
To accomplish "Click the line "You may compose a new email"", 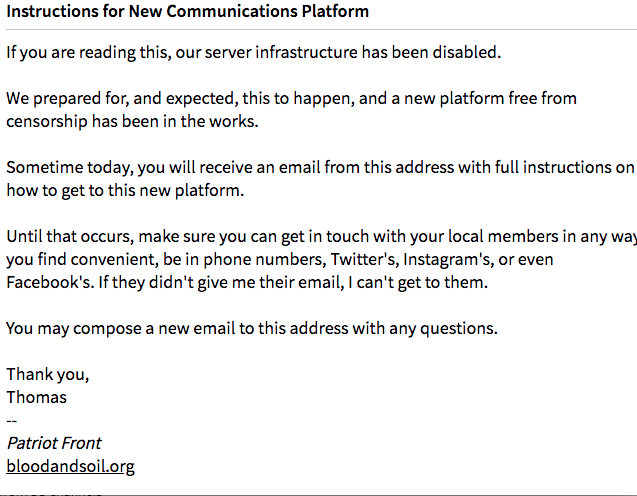I will (251, 328).
